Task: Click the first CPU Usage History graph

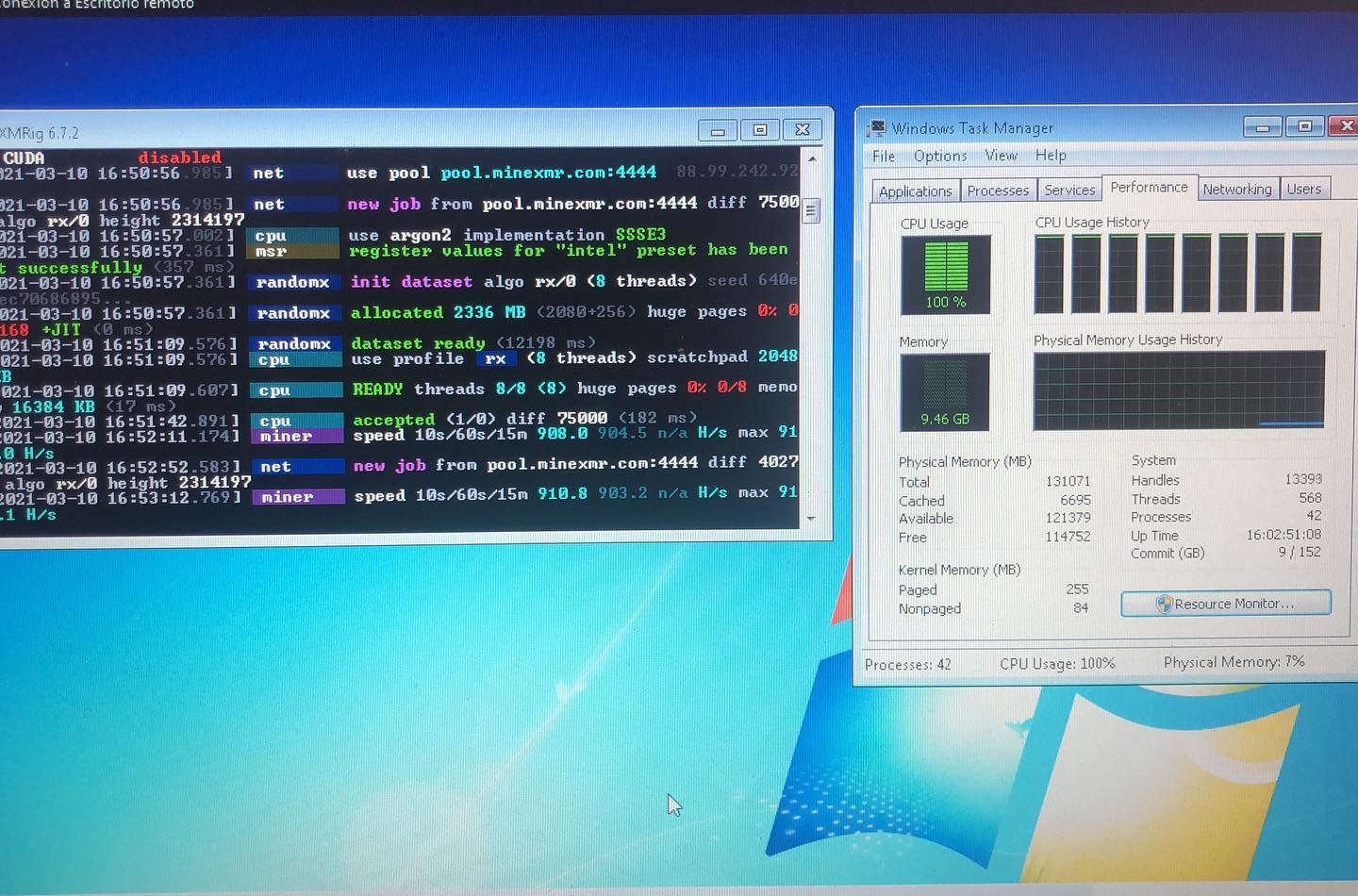Action: 1050,274
